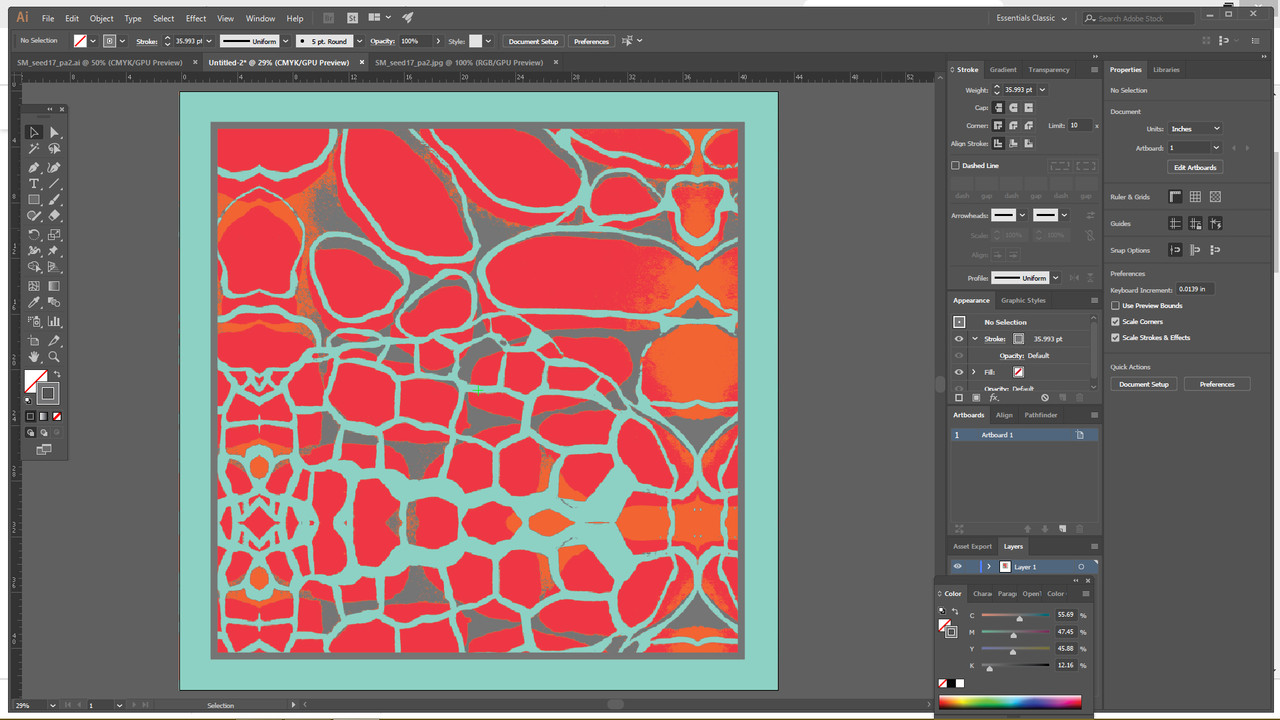The height and width of the screenshot is (720, 1280).
Task: Pick a color from the spectrum bar
Action: pyautogui.click(x=1010, y=702)
